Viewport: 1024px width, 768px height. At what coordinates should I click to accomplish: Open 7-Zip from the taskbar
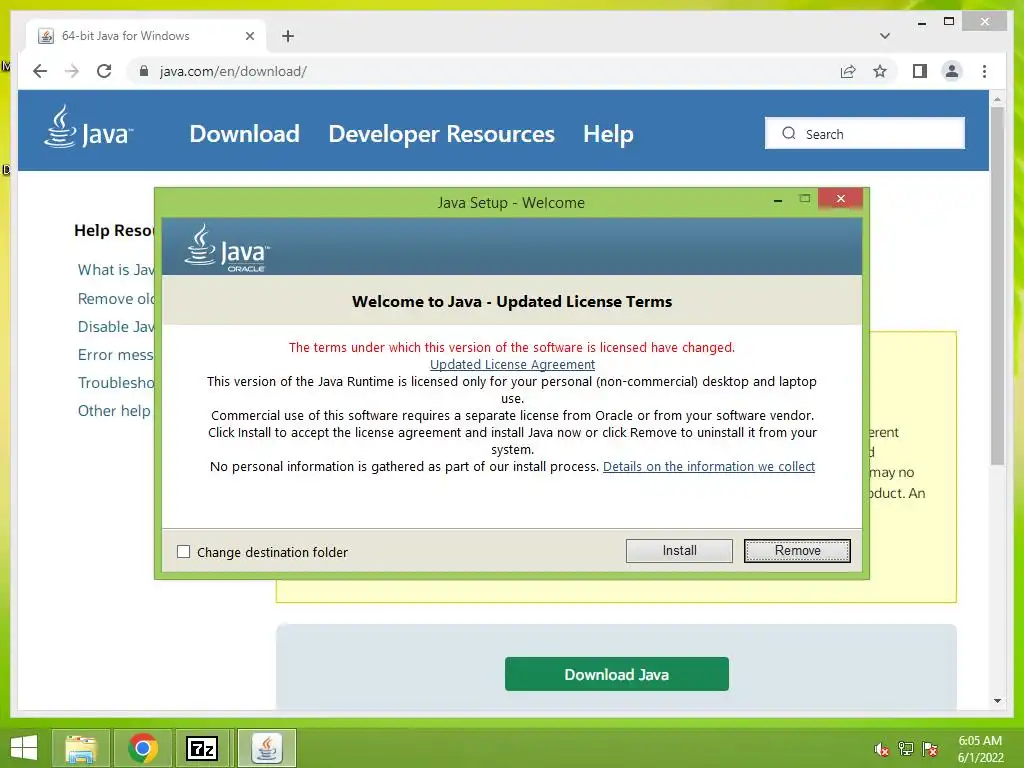(202, 748)
